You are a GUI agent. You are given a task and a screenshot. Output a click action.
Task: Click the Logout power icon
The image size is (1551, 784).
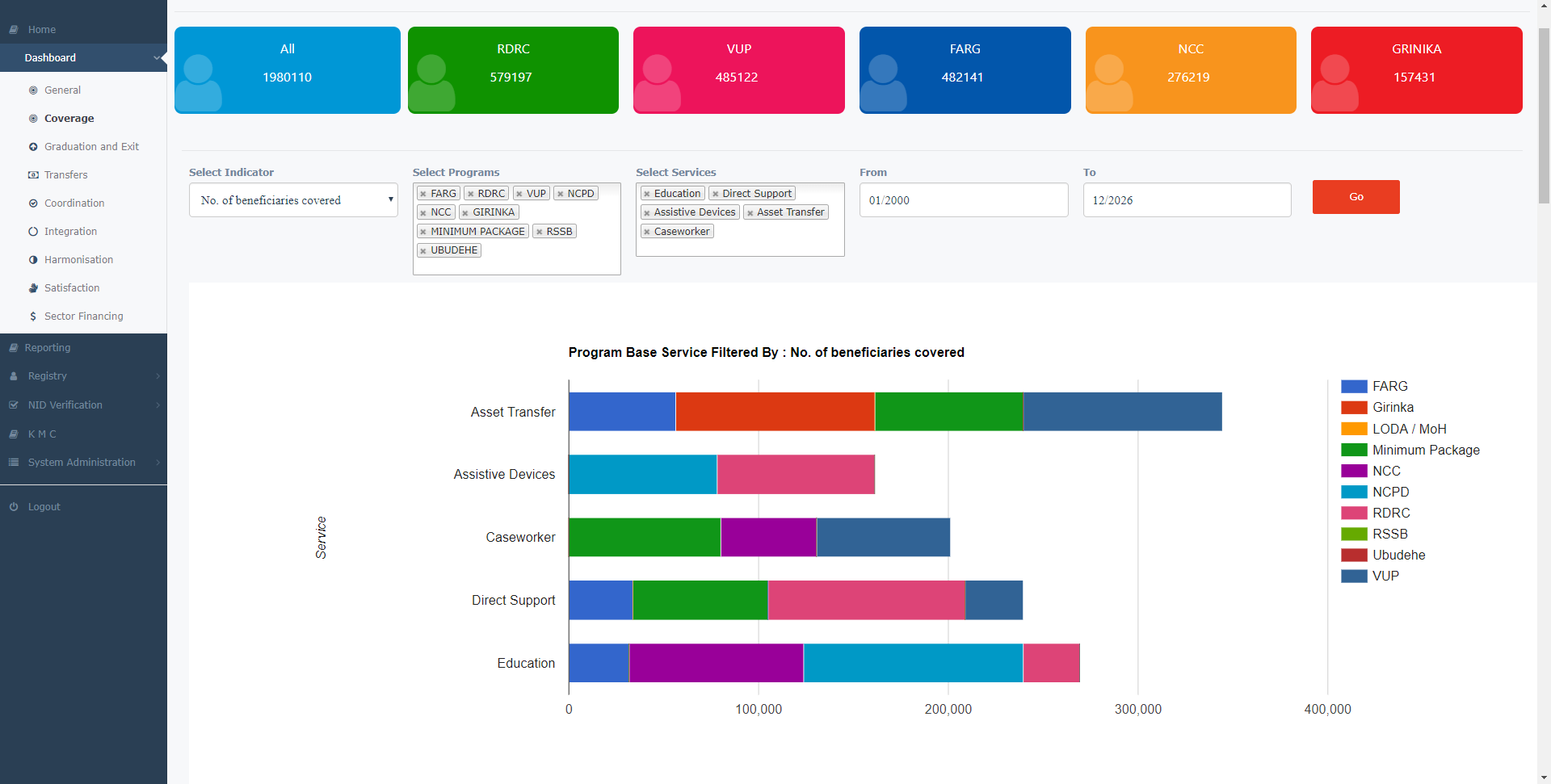tap(14, 507)
